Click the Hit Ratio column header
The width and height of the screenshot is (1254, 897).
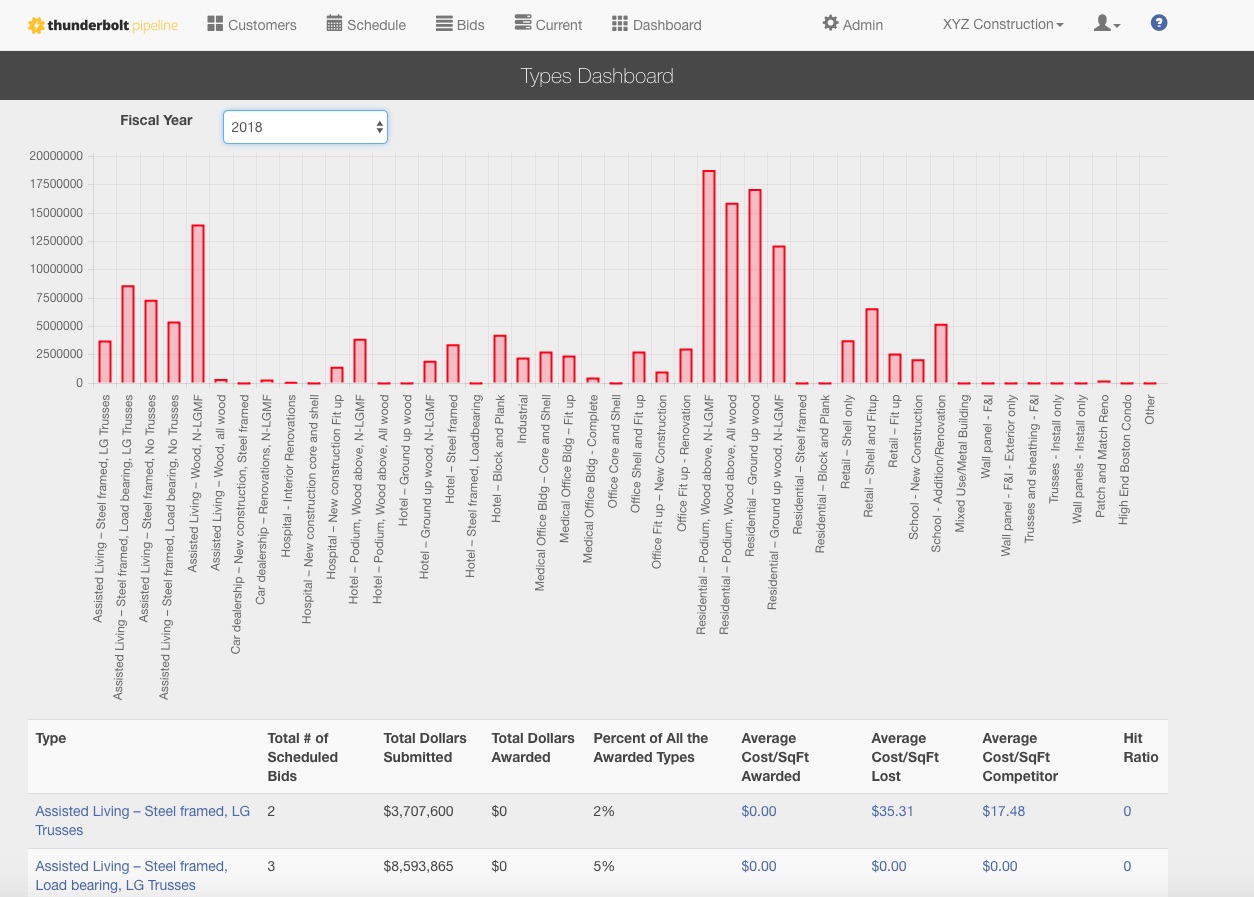click(1140, 747)
